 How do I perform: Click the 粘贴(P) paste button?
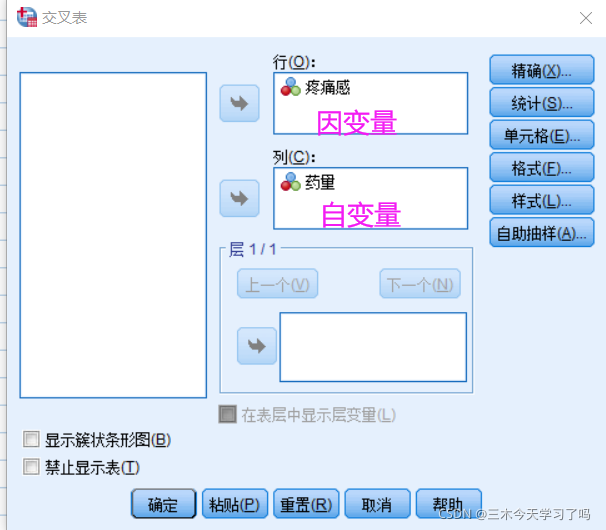(235, 503)
